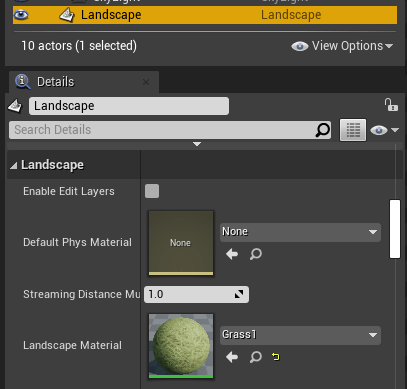The height and width of the screenshot is (389, 407).
Task: Click the Default Phys Material label
Action: pyautogui.click(x=77, y=242)
